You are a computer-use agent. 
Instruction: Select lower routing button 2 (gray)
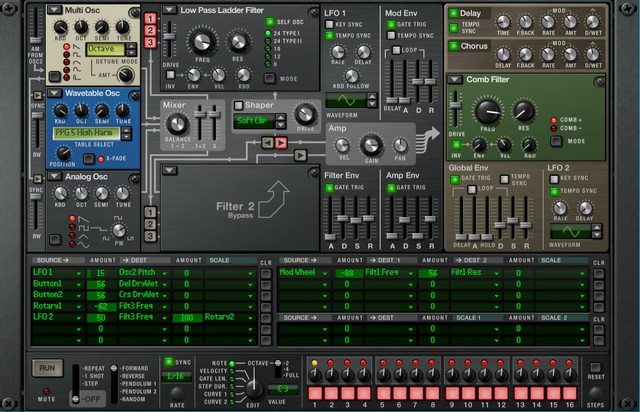click(150, 224)
